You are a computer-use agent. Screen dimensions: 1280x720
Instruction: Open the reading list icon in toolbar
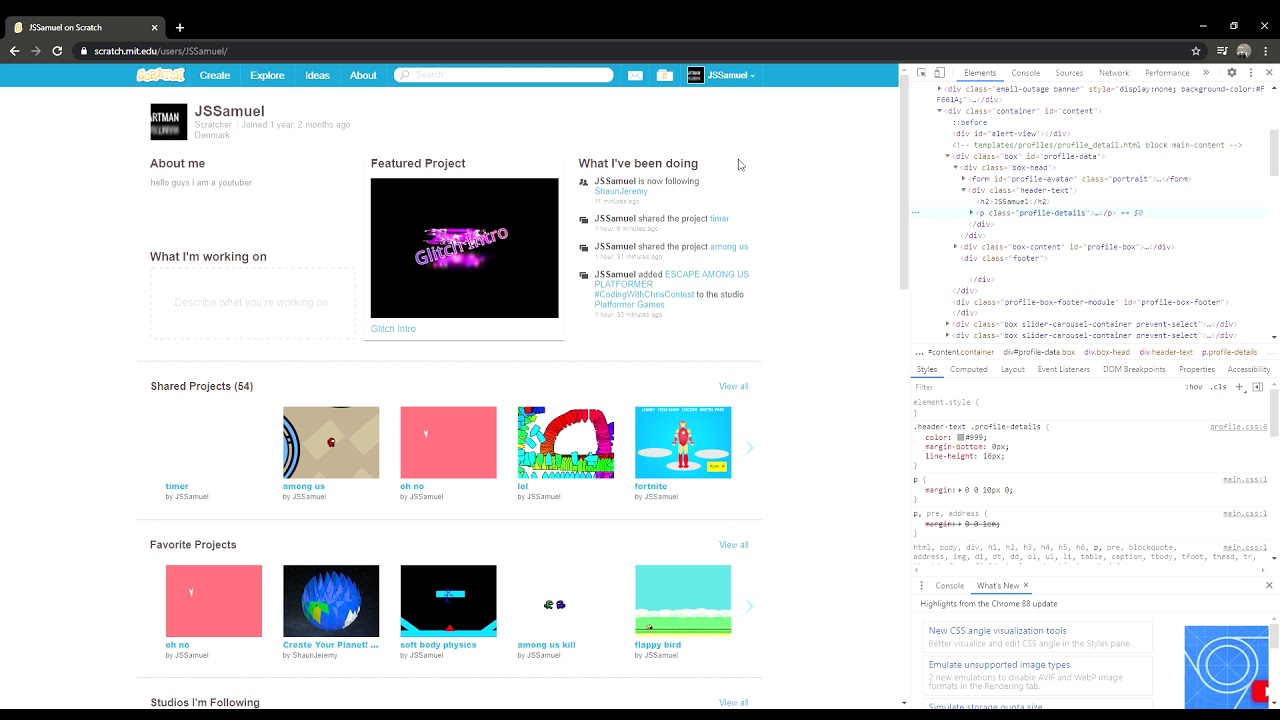(x=1222, y=51)
